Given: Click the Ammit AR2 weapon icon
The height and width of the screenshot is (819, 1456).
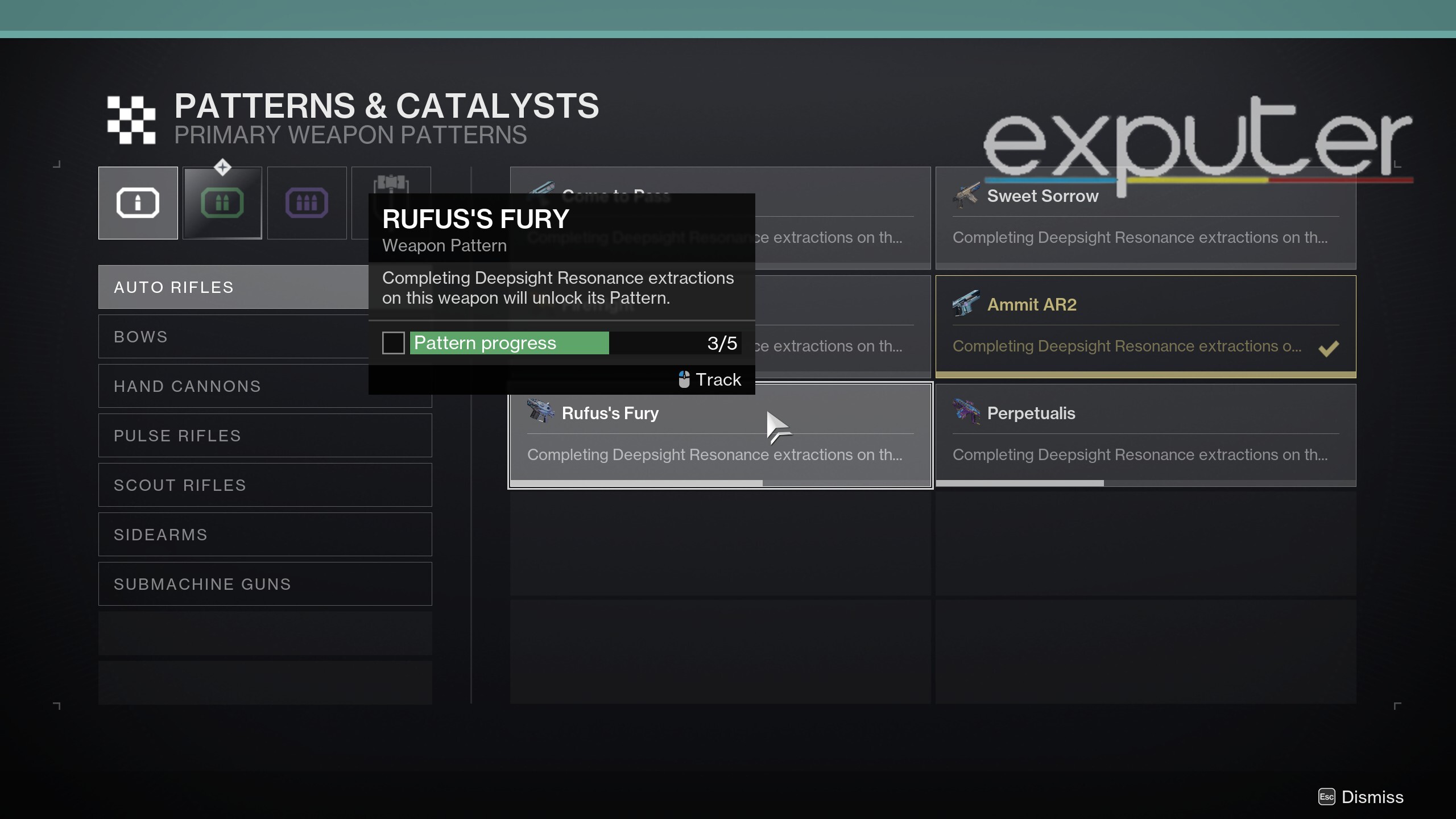Looking at the screenshot, I should coord(966,303).
